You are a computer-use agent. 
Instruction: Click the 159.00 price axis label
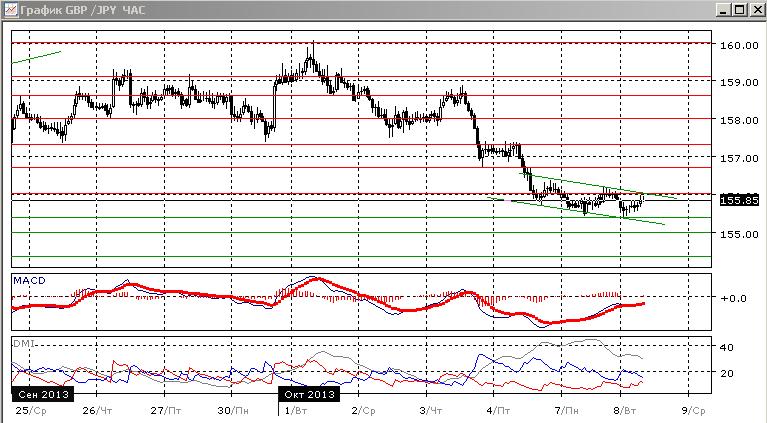tap(739, 82)
